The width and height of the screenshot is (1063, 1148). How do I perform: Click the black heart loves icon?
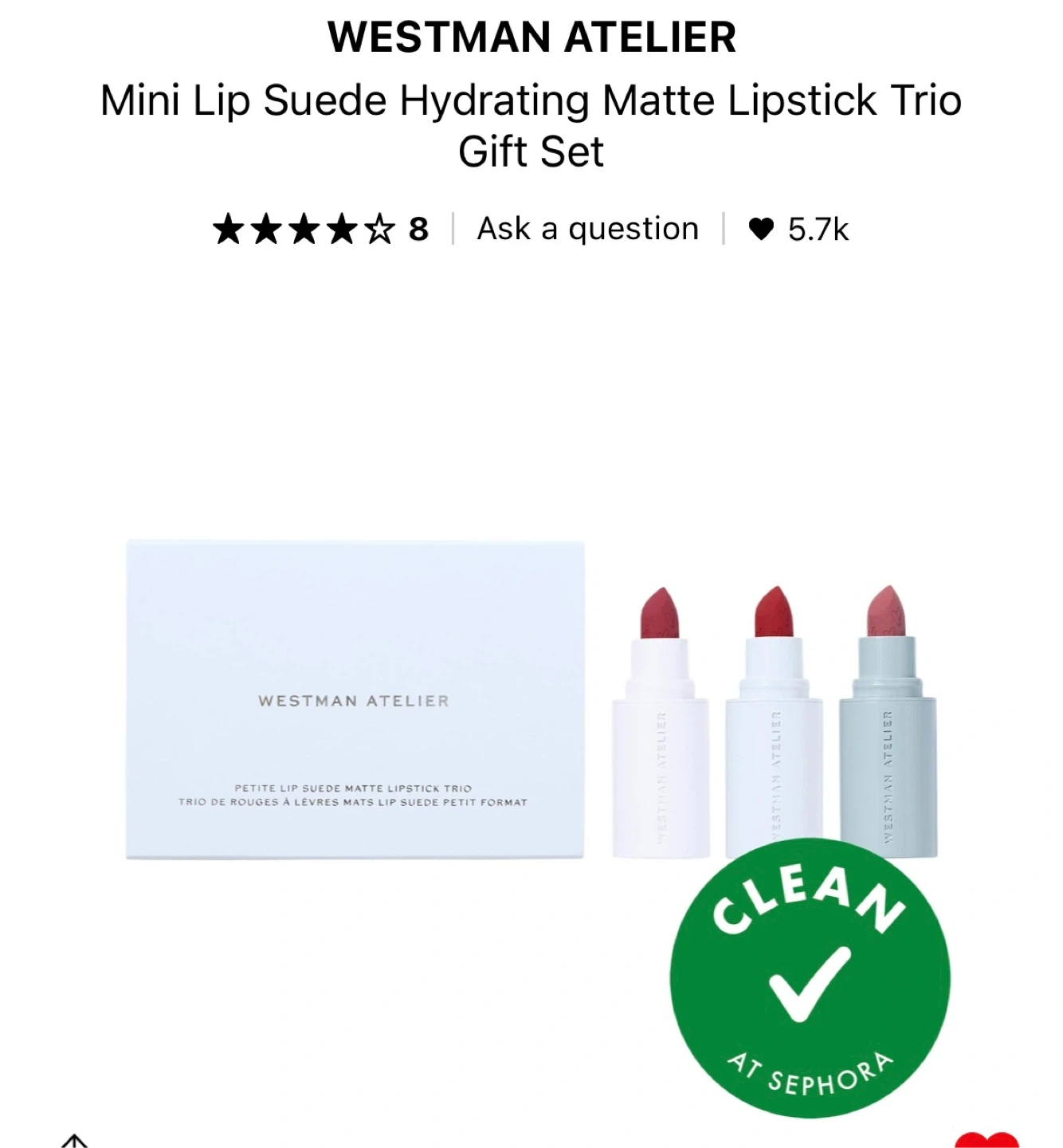[762, 230]
